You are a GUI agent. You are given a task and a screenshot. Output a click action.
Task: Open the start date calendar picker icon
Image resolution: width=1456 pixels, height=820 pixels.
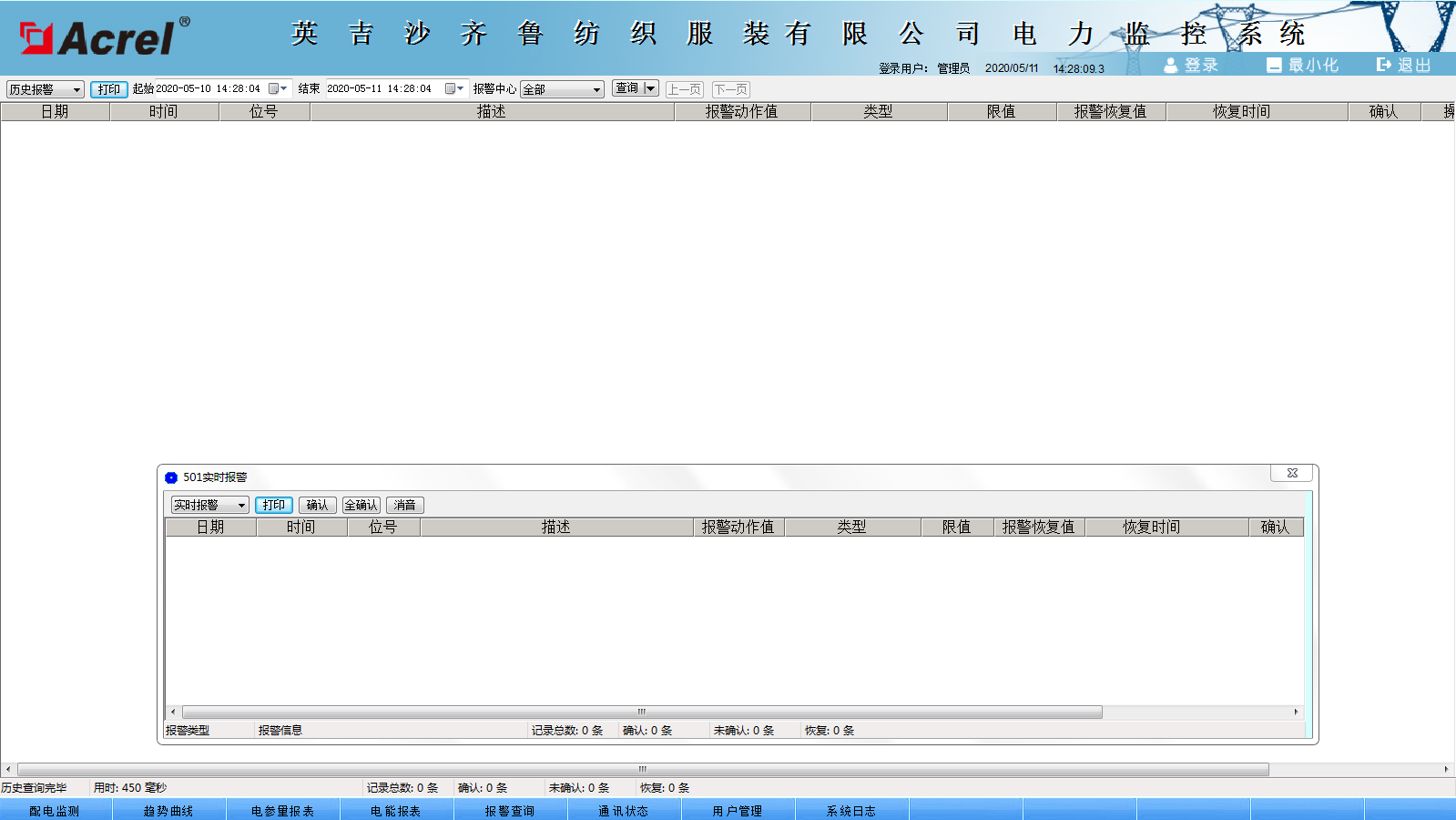274,89
